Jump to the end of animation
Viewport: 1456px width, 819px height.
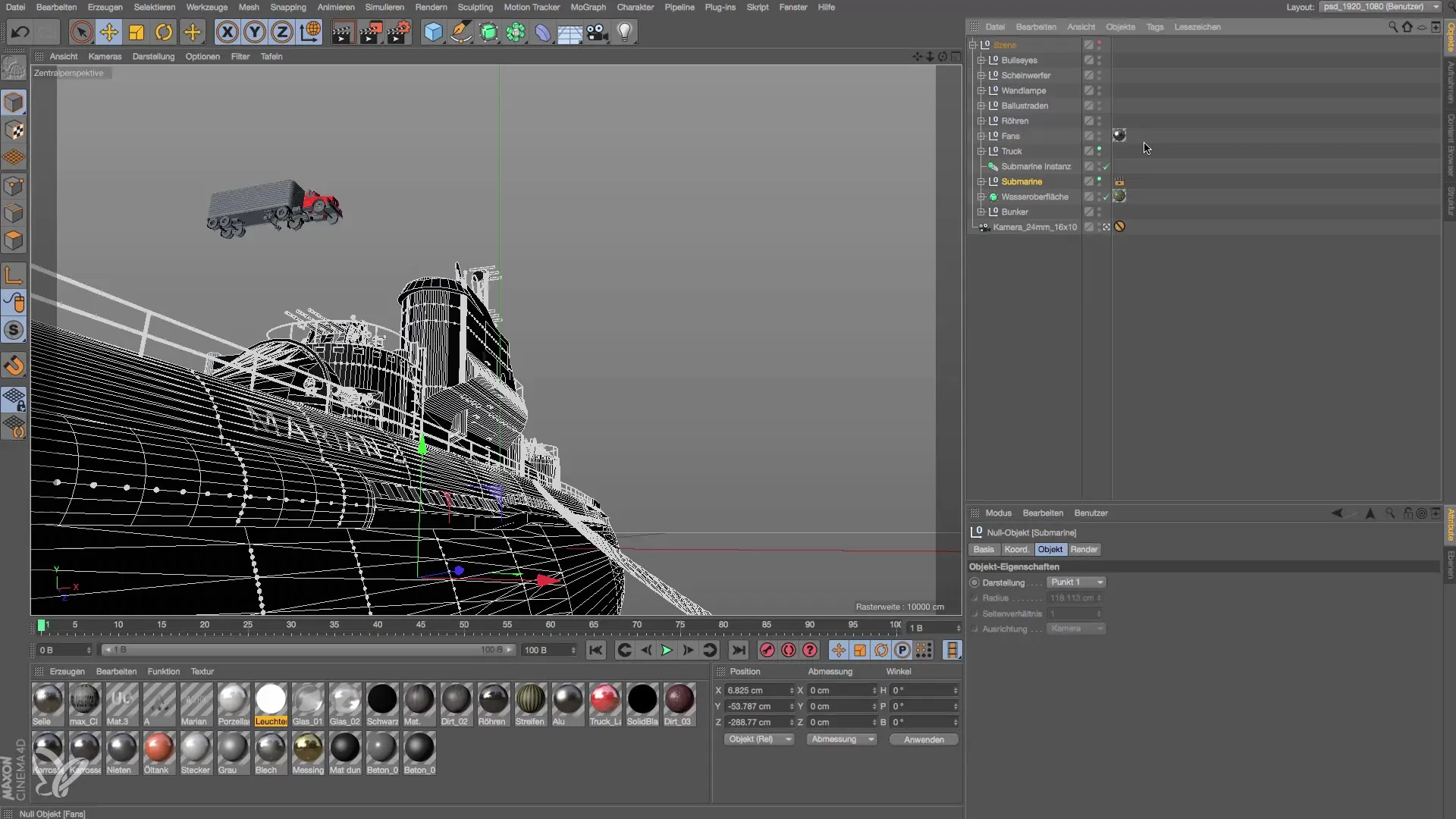pyautogui.click(x=738, y=650)
